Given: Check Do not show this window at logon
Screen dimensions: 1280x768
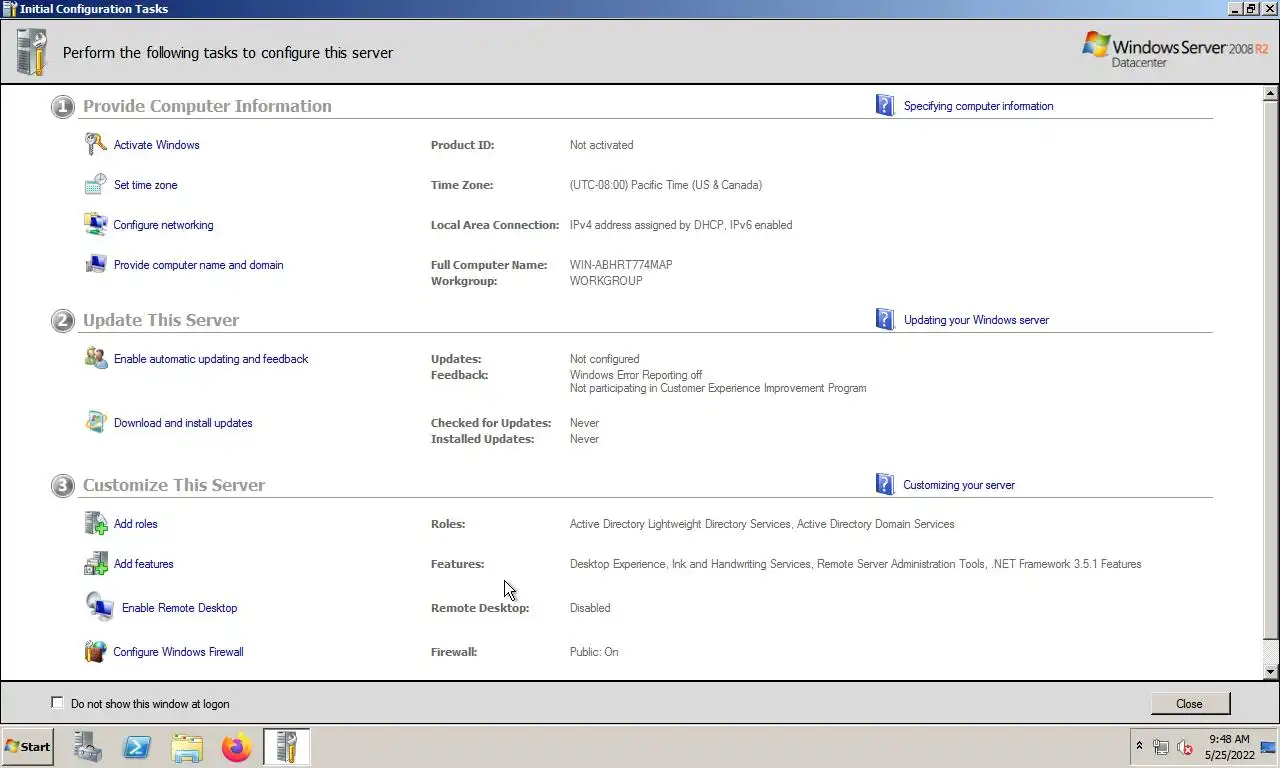Looking at the screenshot, I should (x=57, y=703).
